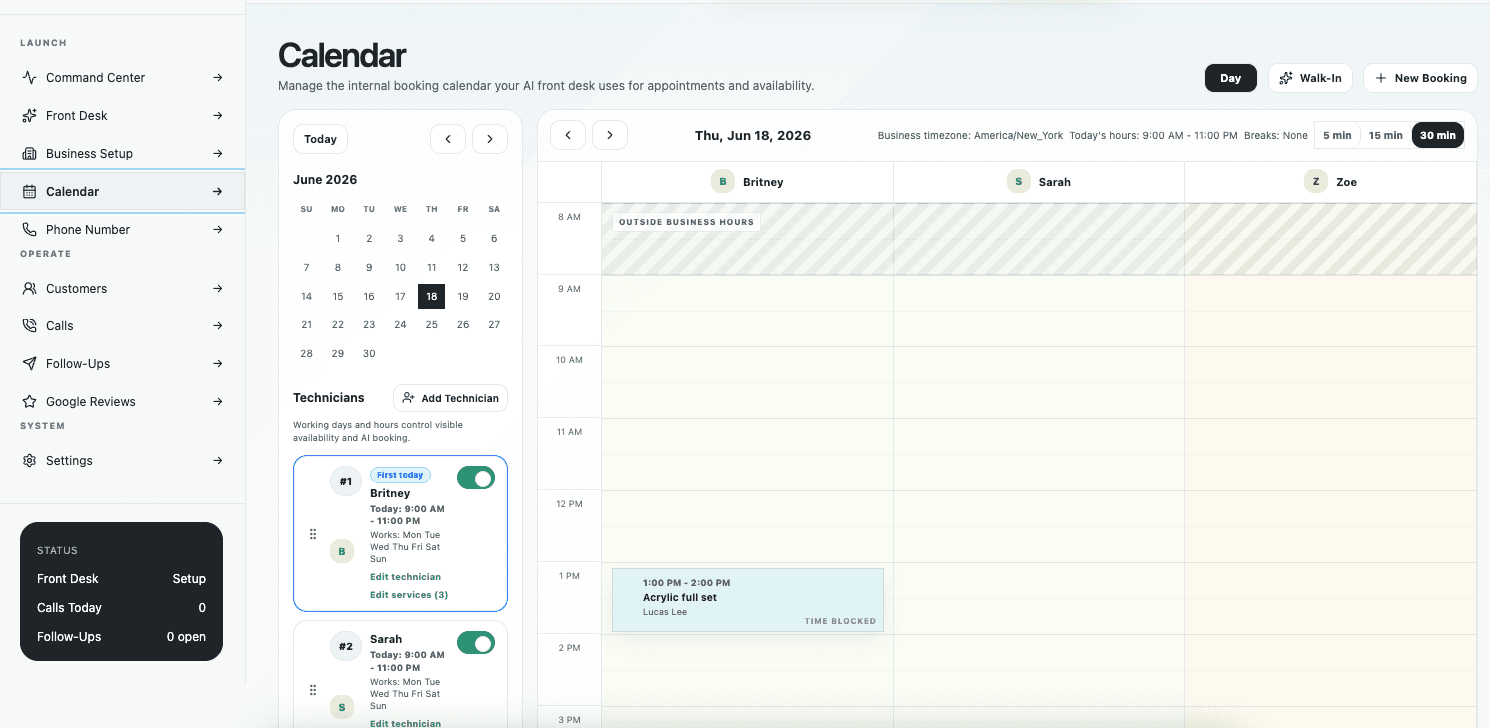Open Edit services (3) link for Britney
1490x728 pixels.
tap(409, 595)
